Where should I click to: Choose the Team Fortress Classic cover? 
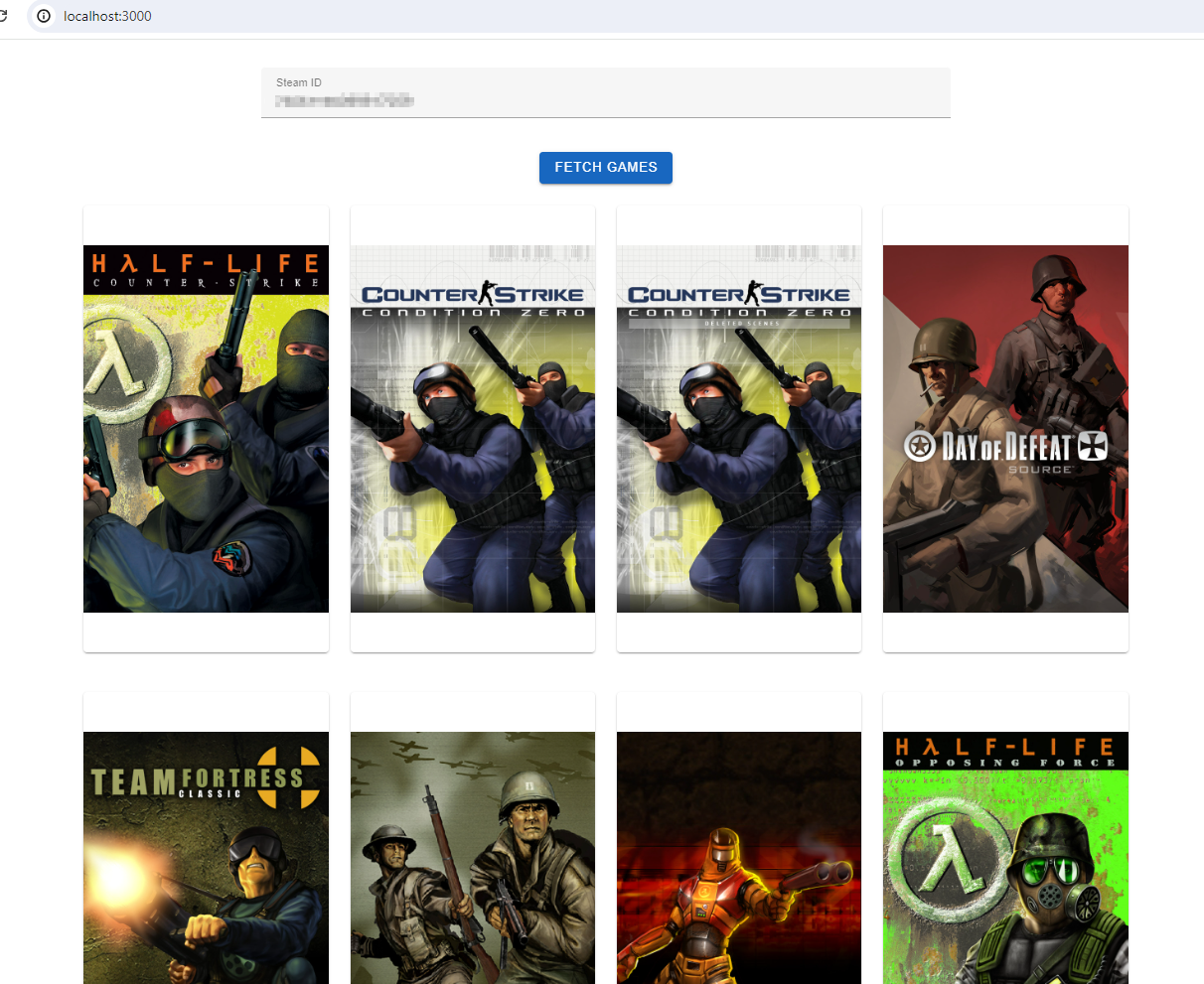206,858
